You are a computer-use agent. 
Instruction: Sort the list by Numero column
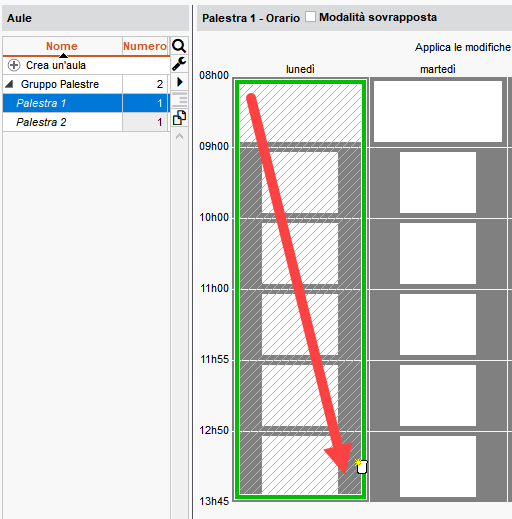(x=145, y=46)
